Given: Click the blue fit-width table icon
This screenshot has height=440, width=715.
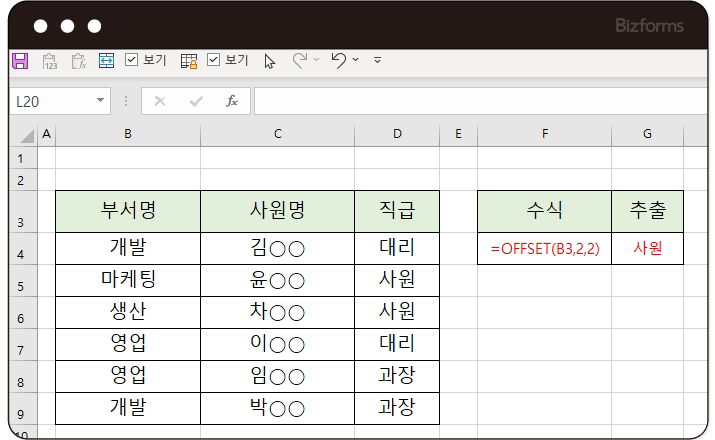Looking at the screenshot, I should click(x=106, y=61).
